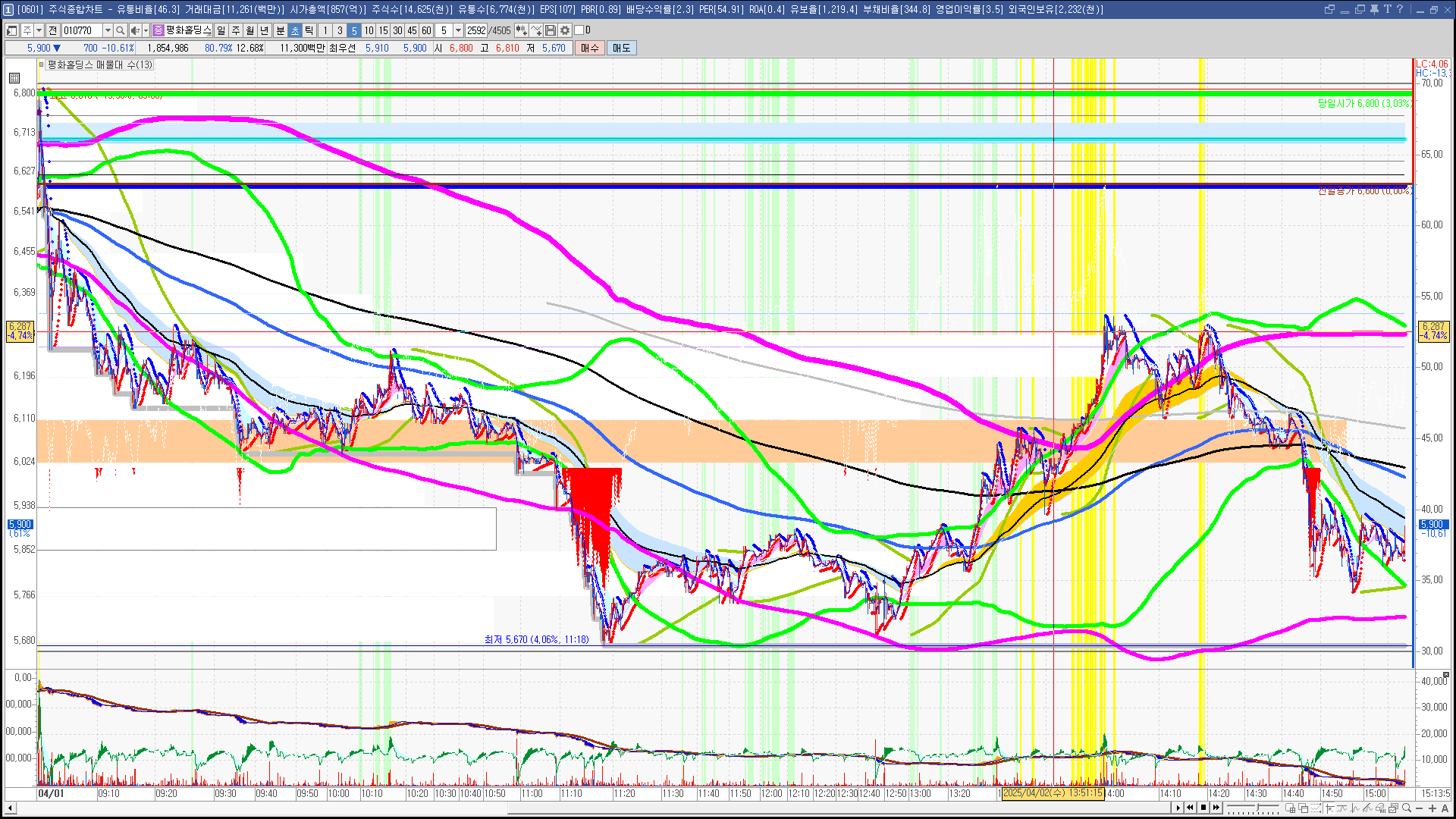Click the text tool 'A' icon at bottom right

[x=1445, y=808]
